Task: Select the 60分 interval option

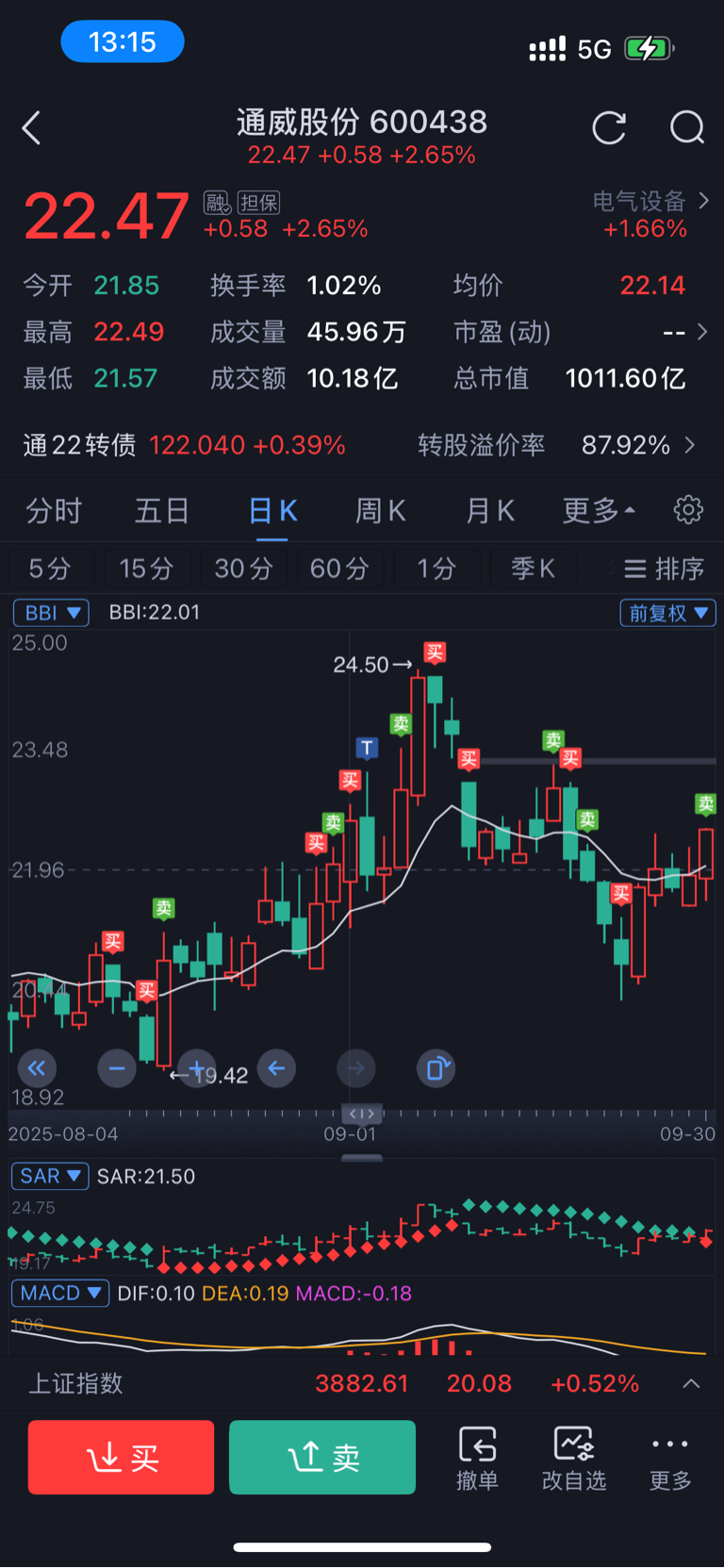Action: click(339, 569)
